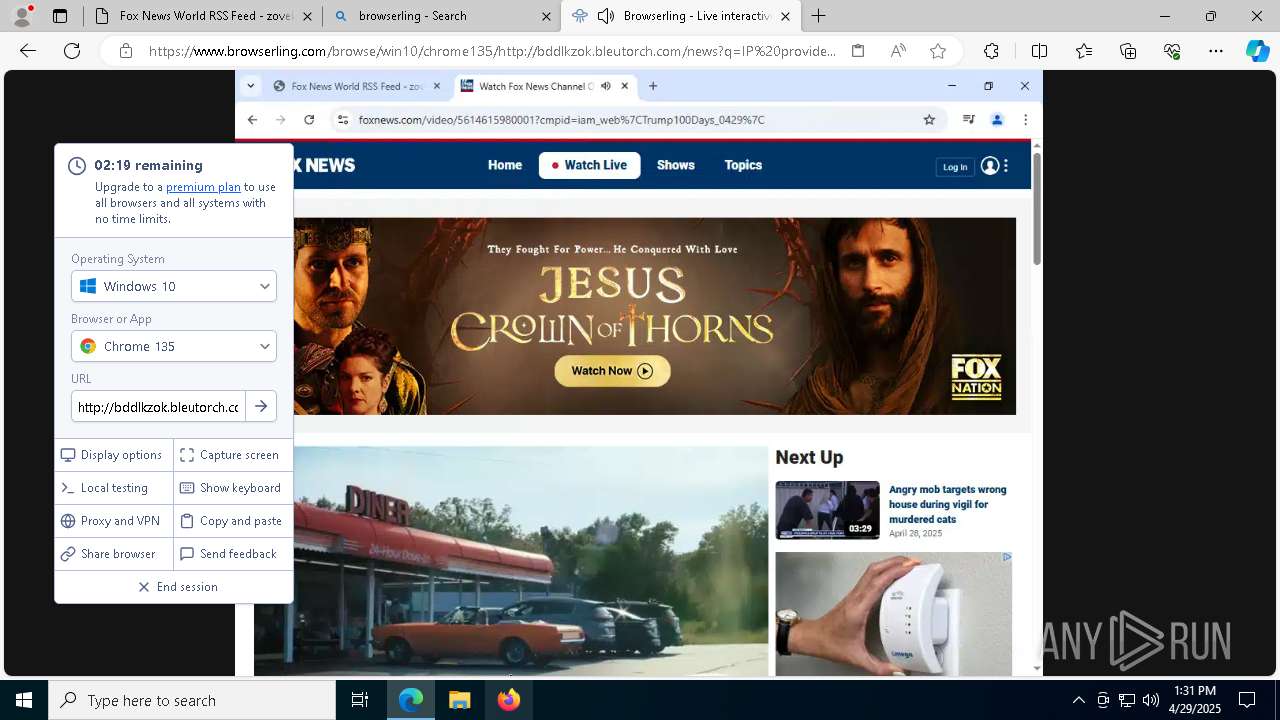The width and height of the screenshot is (1280, 720).
Task: Open Chrome tab search dropdown arrow
Action: 251,86
